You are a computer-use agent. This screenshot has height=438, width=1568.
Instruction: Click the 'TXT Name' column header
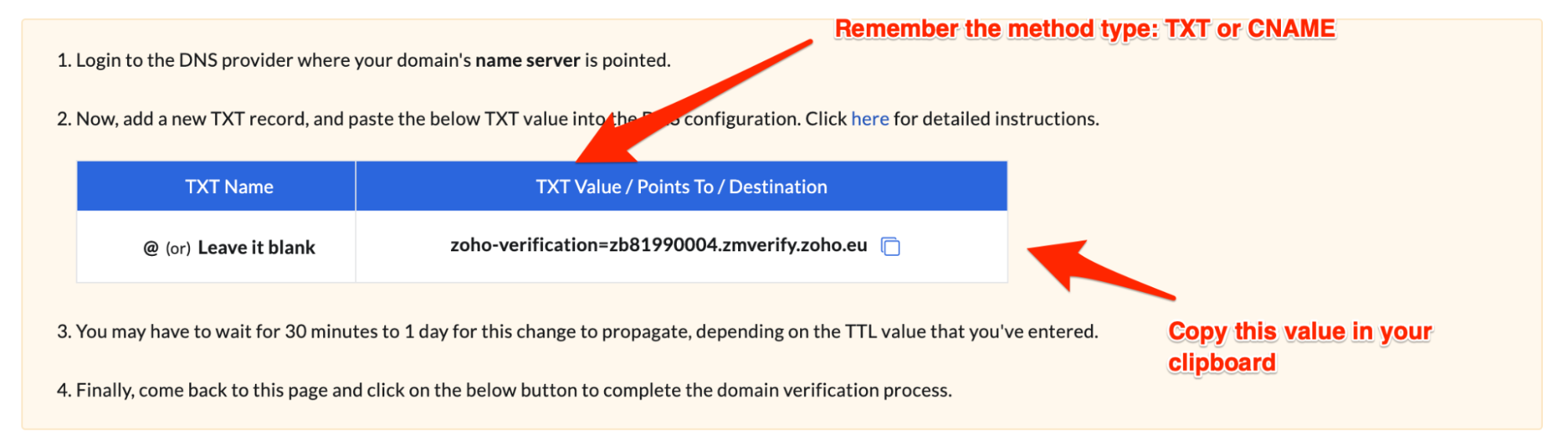click(229, 187)
